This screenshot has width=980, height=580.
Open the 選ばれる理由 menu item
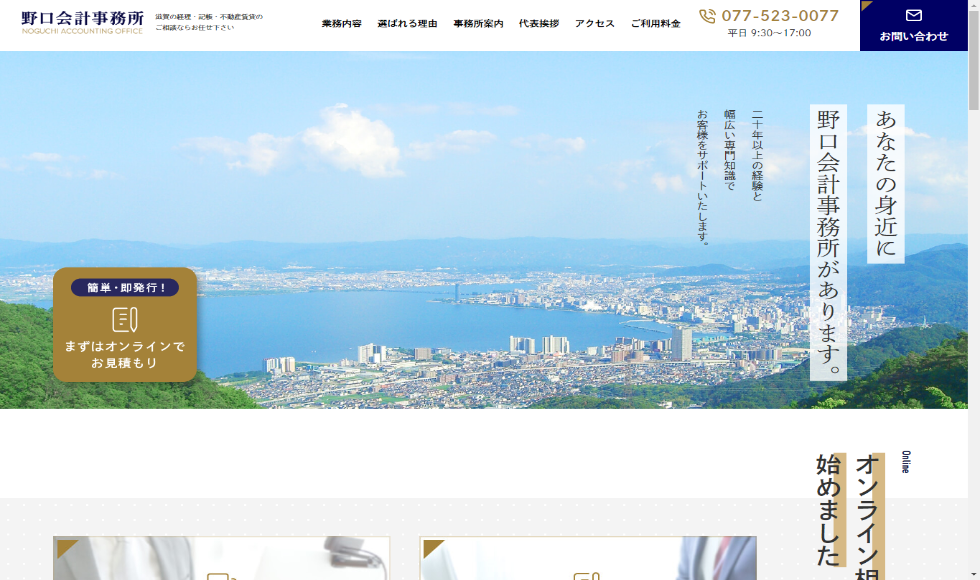[x=407, y=24]
